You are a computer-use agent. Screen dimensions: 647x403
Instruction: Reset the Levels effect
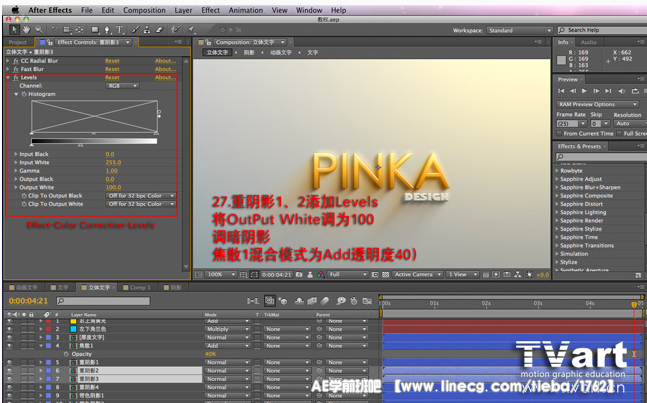(112, 78)
